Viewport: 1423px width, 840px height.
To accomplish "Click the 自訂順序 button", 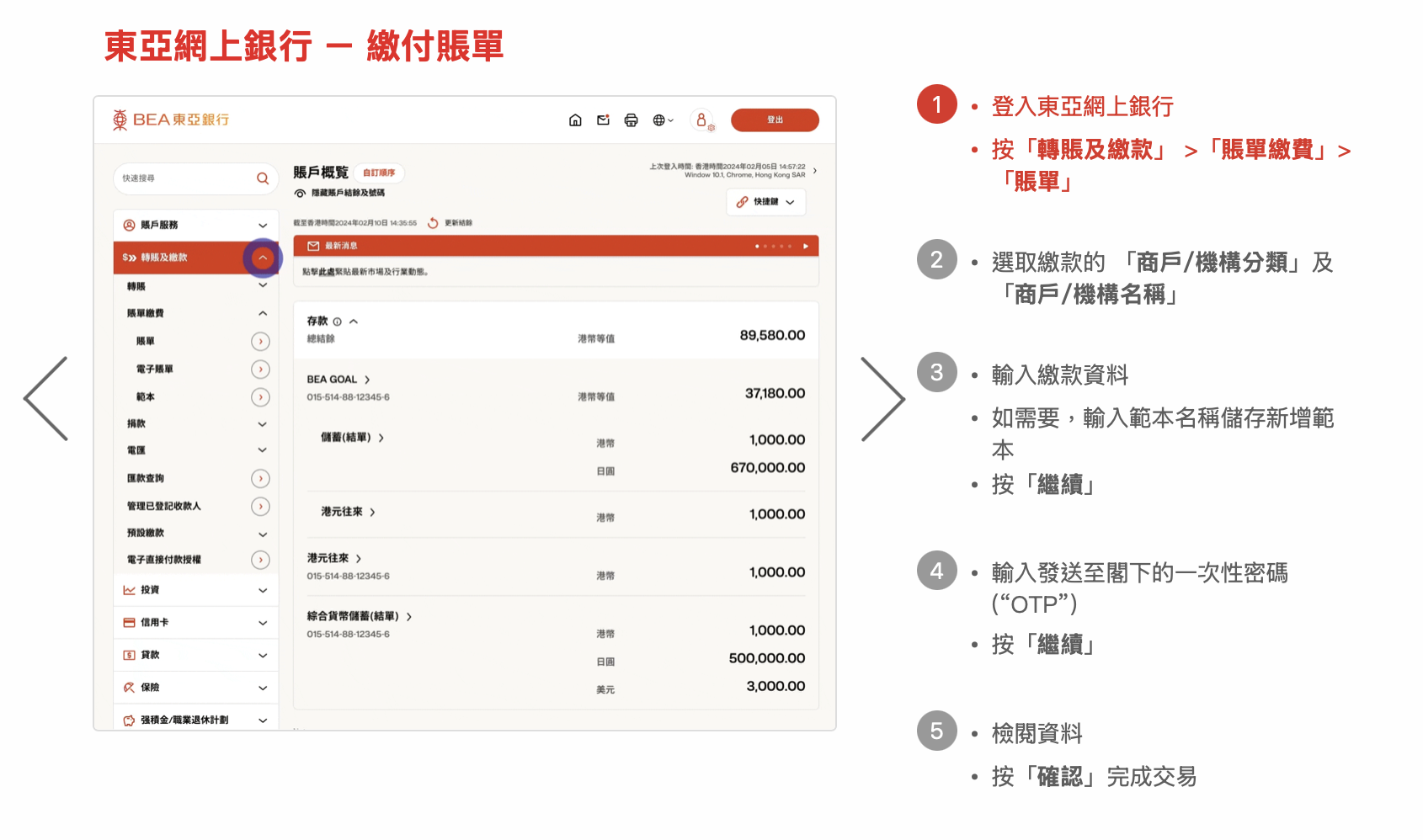I will click(379, 173).
